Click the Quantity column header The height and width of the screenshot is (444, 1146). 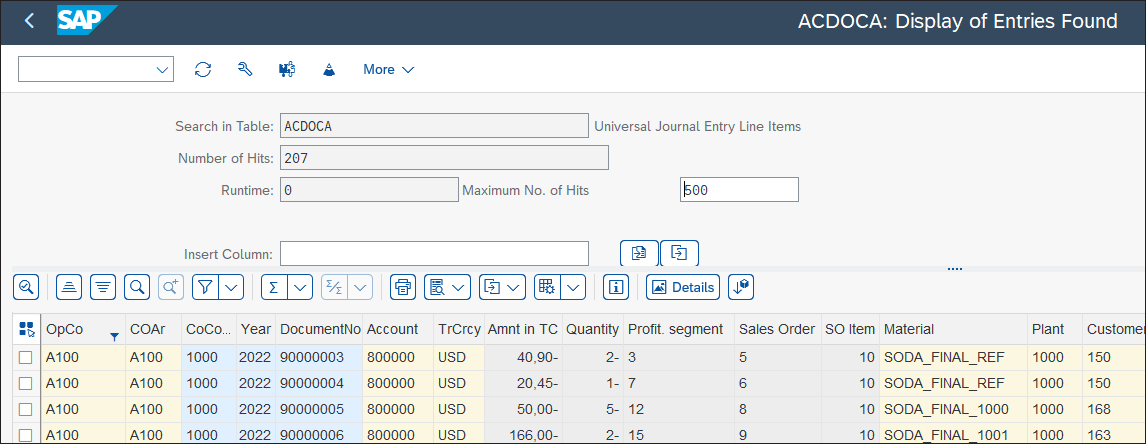[593, 329]
